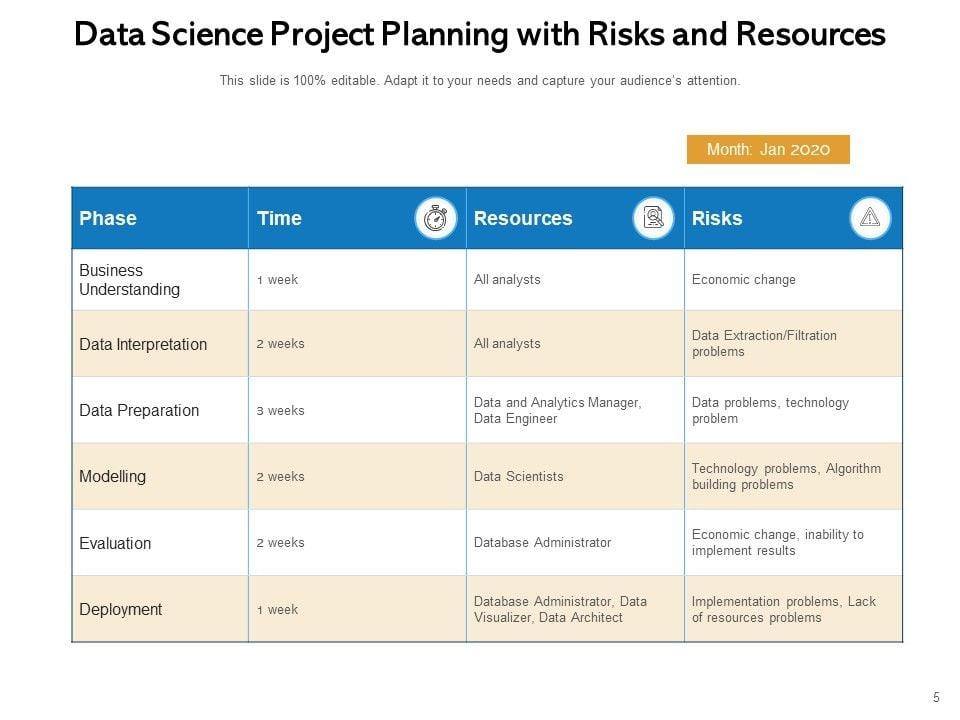Select the orange Month: Jan 2020 label
The image size is (960, 720).
click(768, 150)
